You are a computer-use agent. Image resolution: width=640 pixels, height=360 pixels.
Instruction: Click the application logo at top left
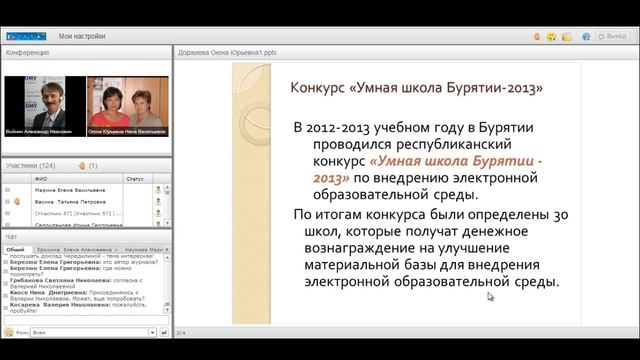click(26, 36)
